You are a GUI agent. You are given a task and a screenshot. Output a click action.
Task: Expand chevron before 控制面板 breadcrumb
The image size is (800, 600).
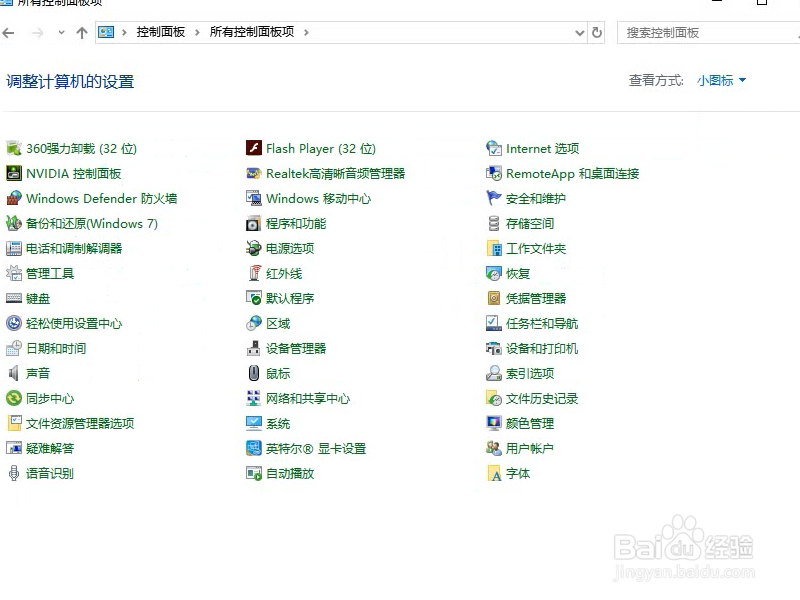(x=124, y=33)
